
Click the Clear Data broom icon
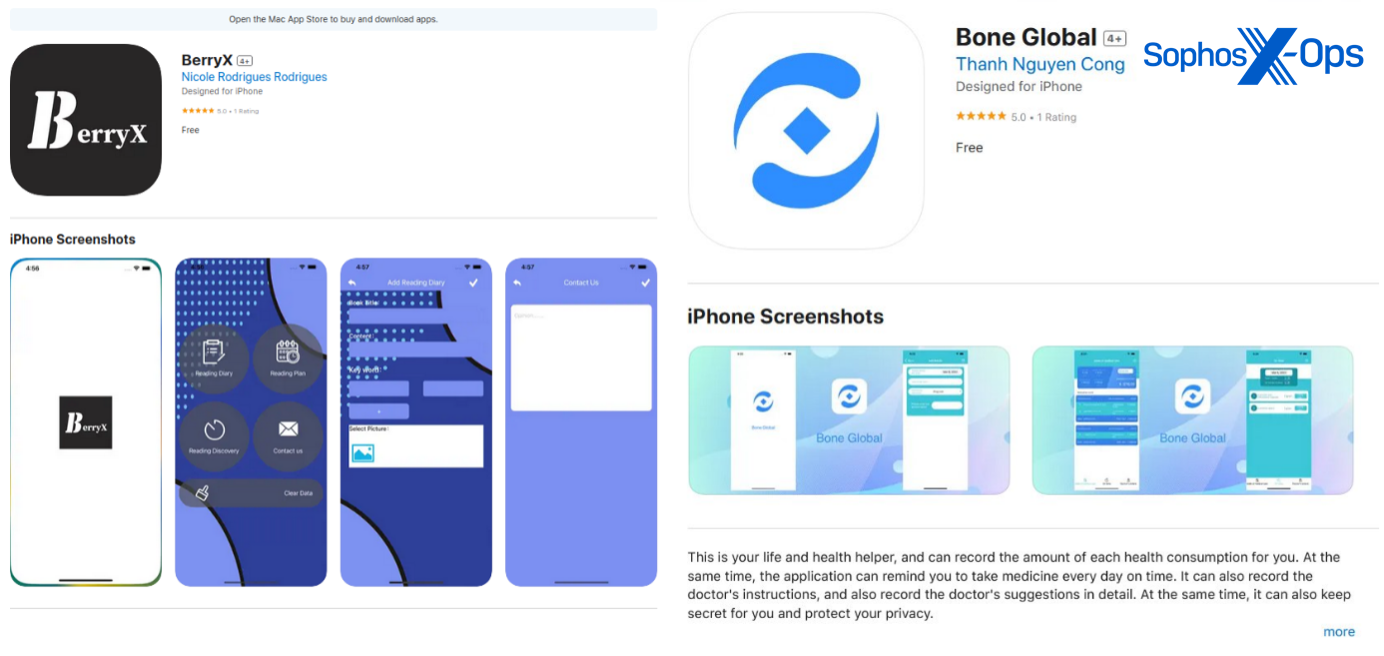pos(203,492)
